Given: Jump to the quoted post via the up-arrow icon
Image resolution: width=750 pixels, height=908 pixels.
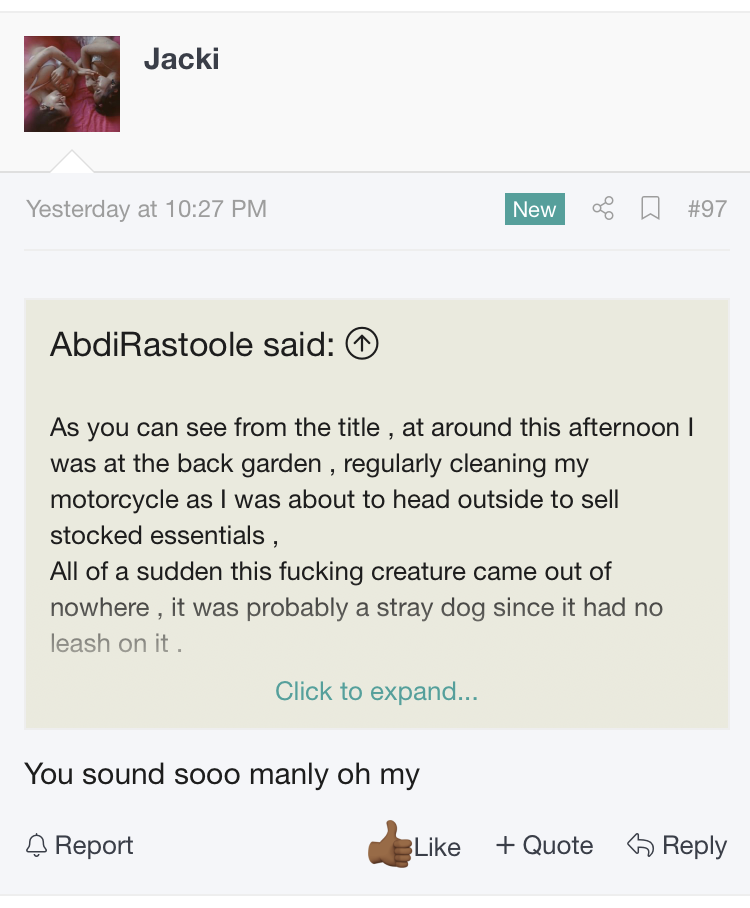Looking at the screenshot, I should pyautogui.click(x=362, y=343).
